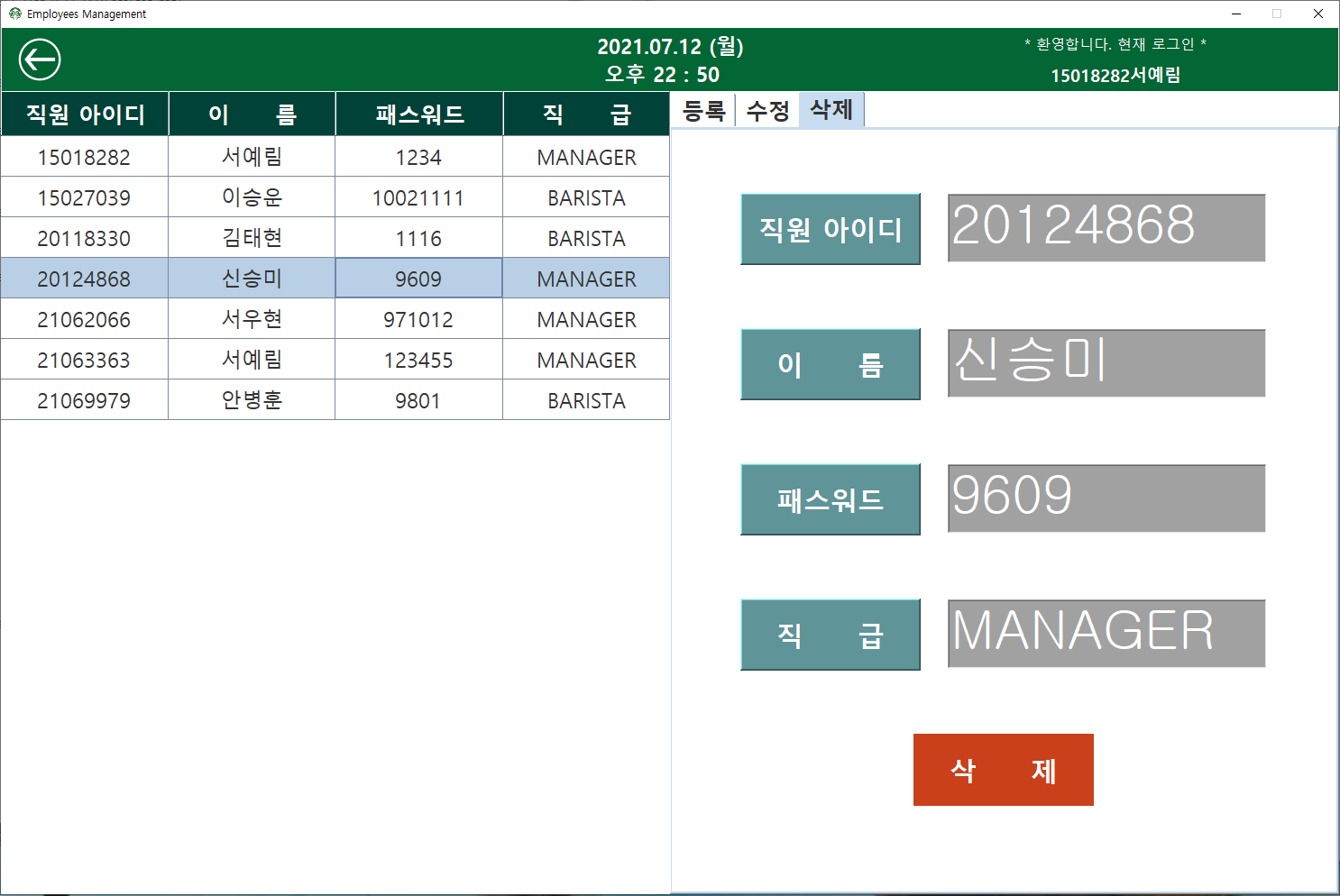Sort by 직원 아이디 column header
Viewport: 1340px width, 896px height.
[85, 114]
